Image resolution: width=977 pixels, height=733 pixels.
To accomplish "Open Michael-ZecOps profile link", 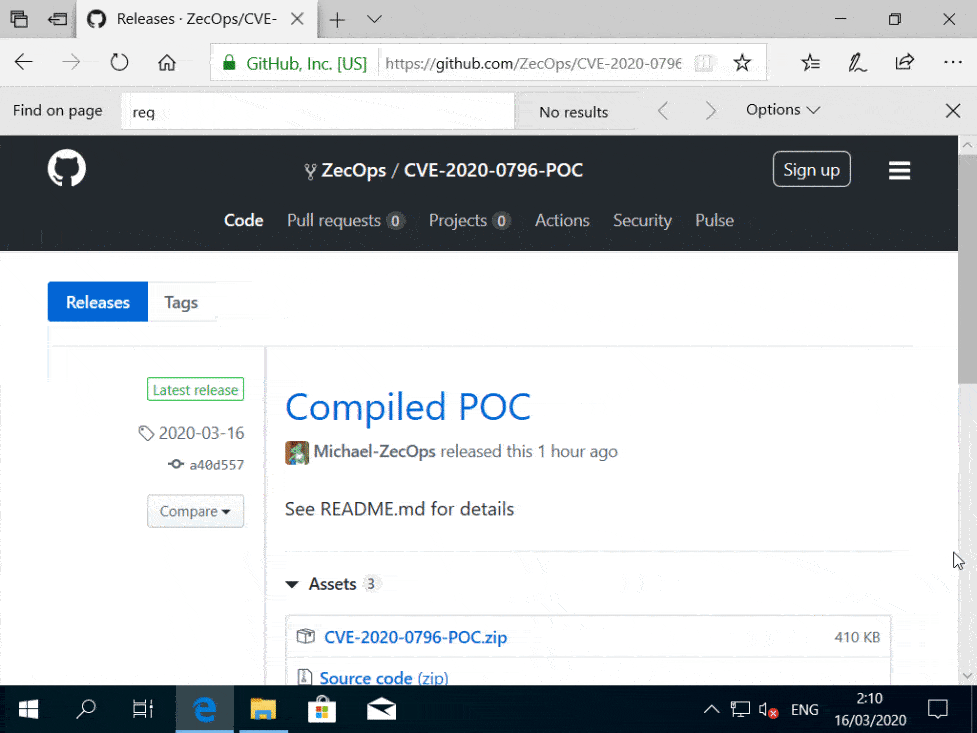I will coord(374,451).
